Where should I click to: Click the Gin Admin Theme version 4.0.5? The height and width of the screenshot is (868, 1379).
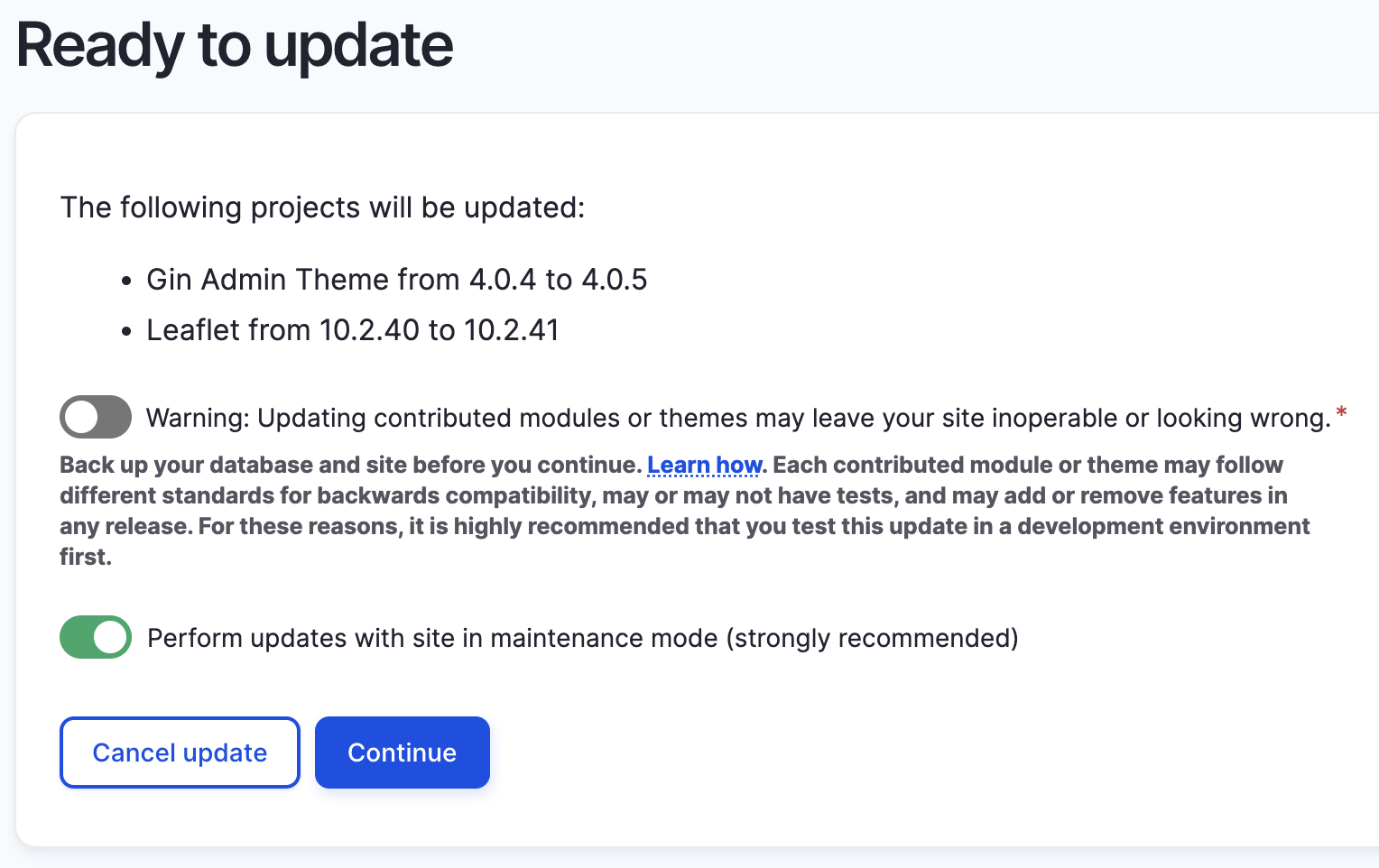(615, 280)
